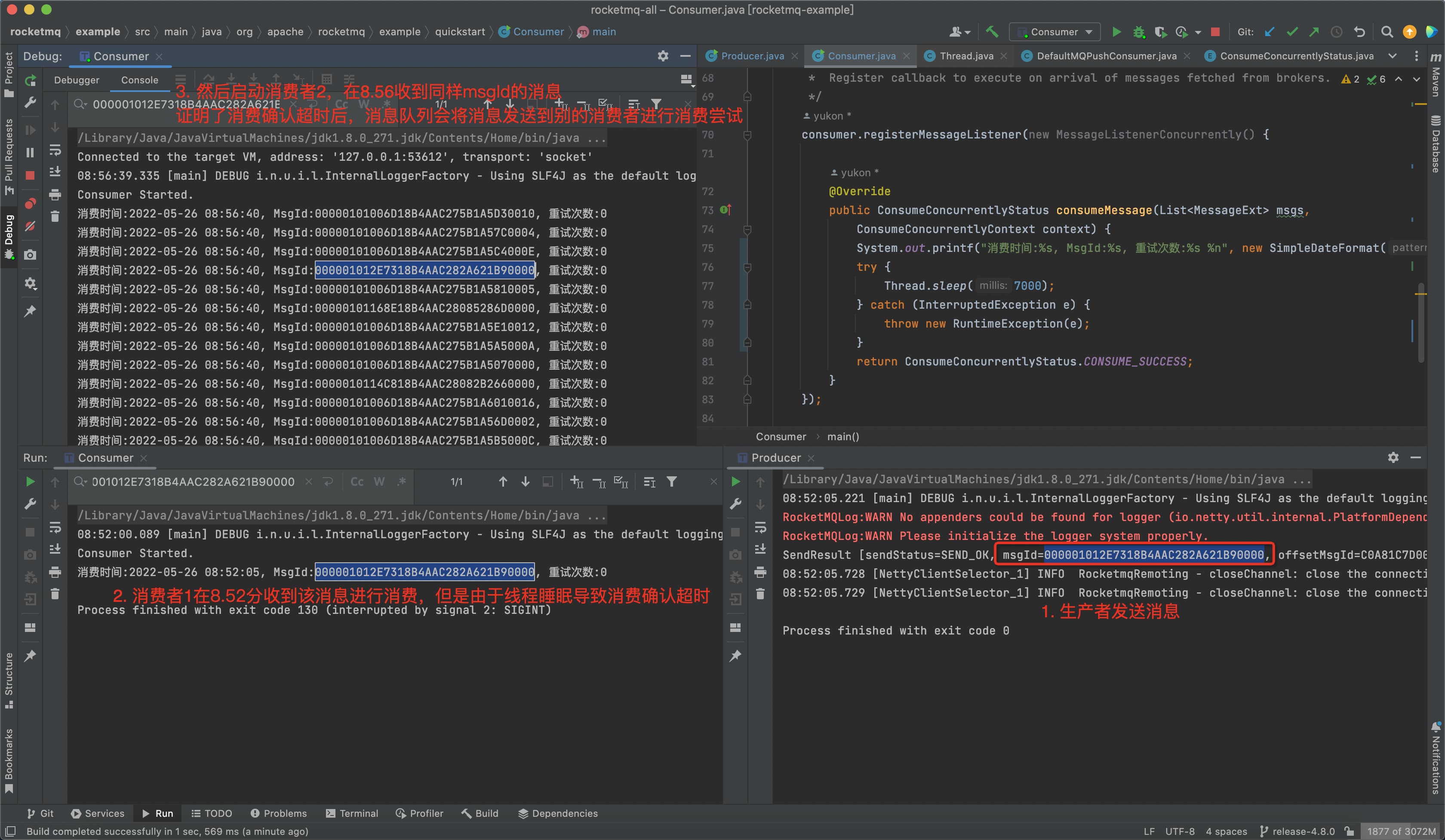This screenshot has width=1445, height=840.
Task: Toggle Words option in Run search bar
Action: 379,482
